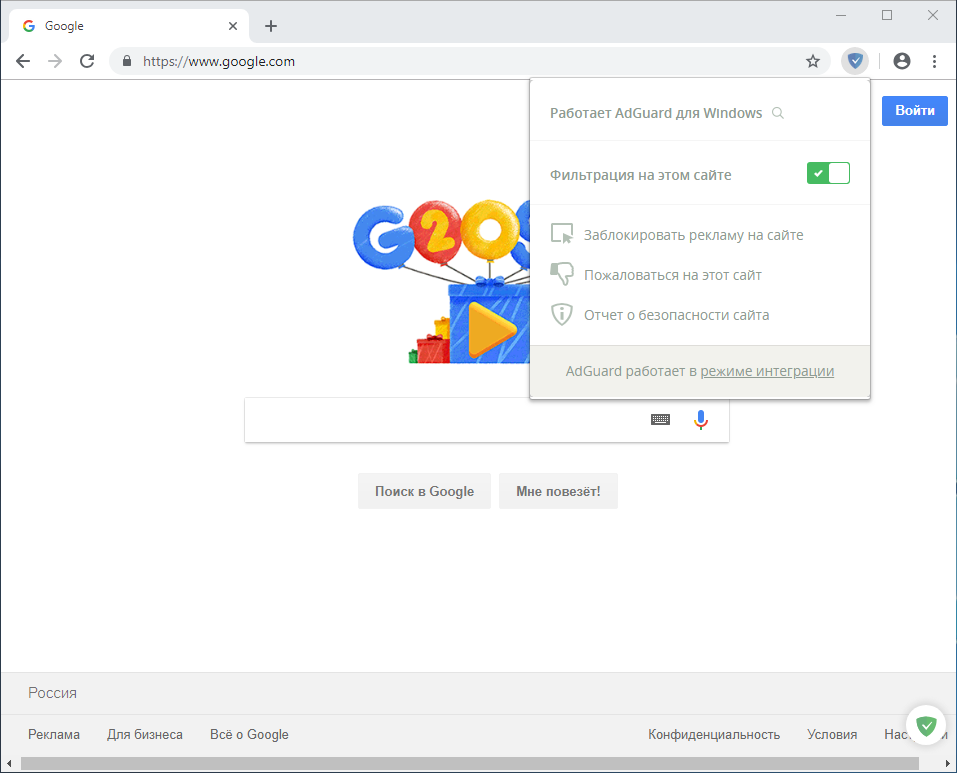Click the "Россия" footer text
Screen dimensions: 957x773
click(x=52, y=693)
